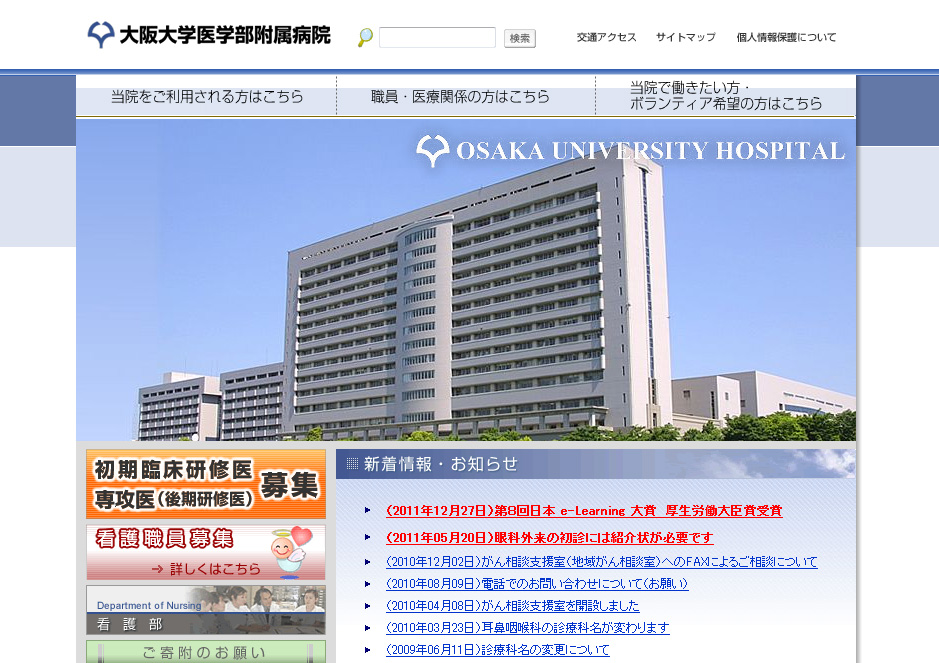The image size is (939, 663).
Task: Open the 交通アクセス link
Action: [606, 38]
